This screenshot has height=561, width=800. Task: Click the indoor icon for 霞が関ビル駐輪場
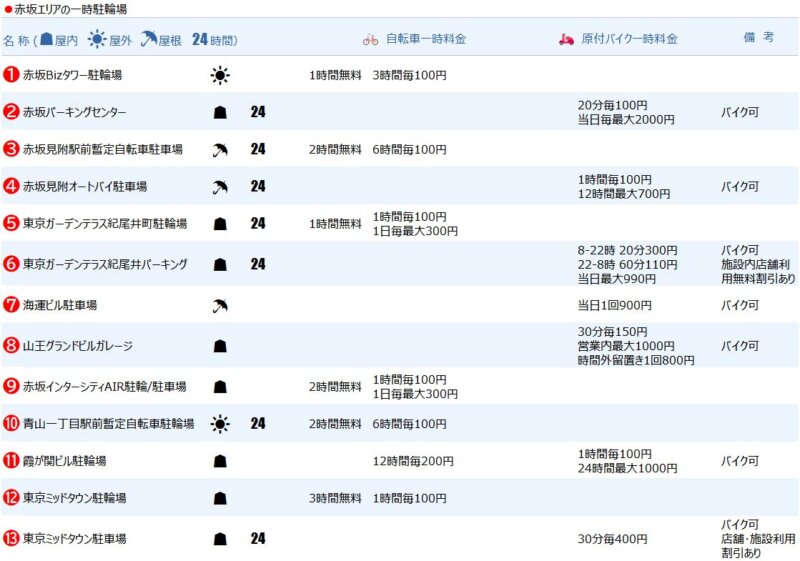click(x=220, y=461)
